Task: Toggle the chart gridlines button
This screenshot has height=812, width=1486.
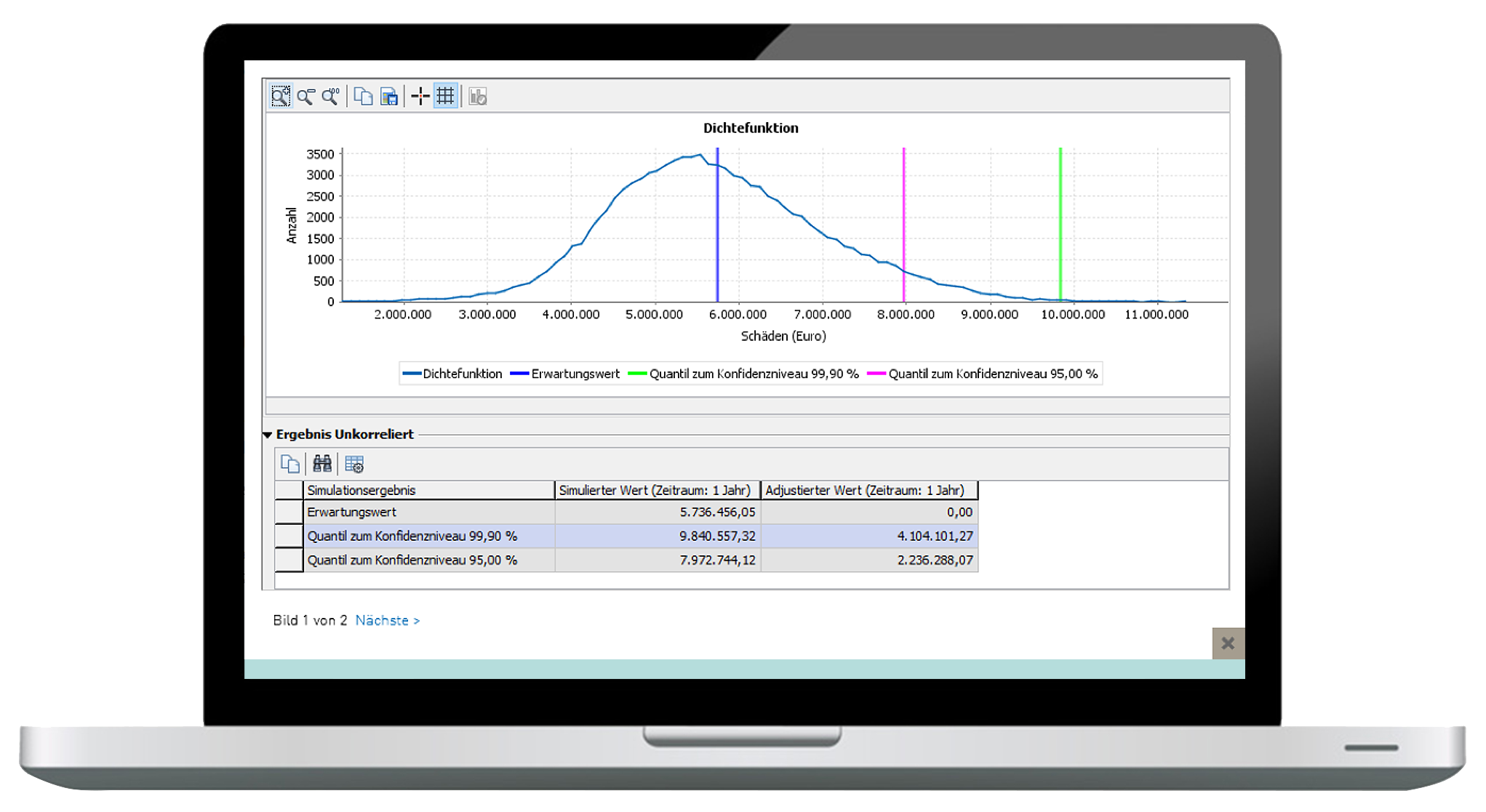Action: [x=445, y=96]
